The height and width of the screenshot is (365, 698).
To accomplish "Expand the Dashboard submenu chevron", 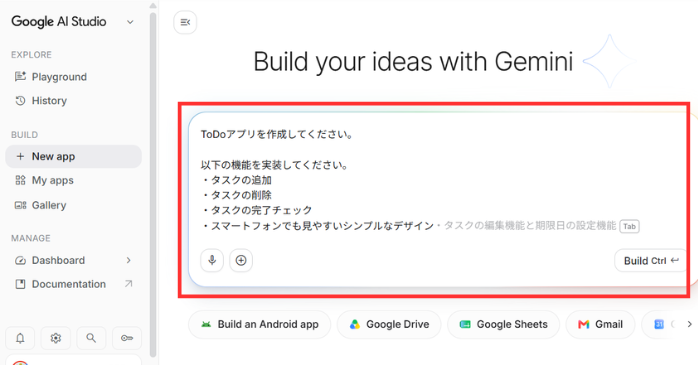I will click(x=129, y=260).
